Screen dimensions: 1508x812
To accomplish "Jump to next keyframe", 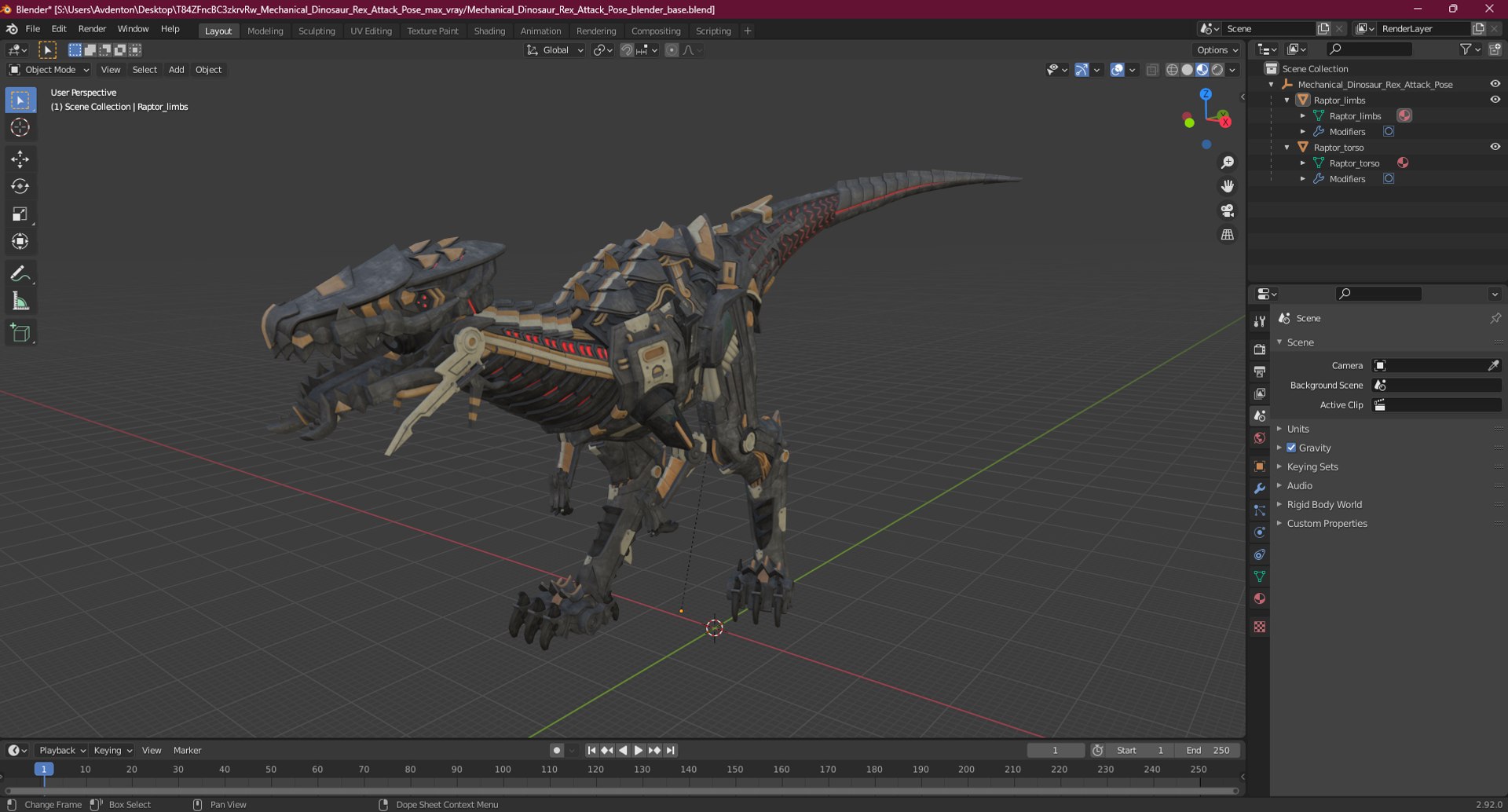I will 654,751.
